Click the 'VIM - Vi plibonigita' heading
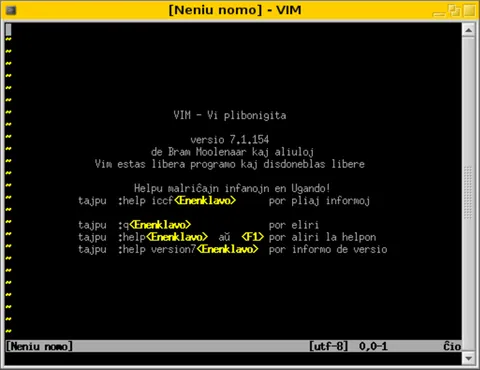480x370 pixels. tap(230, 115)
